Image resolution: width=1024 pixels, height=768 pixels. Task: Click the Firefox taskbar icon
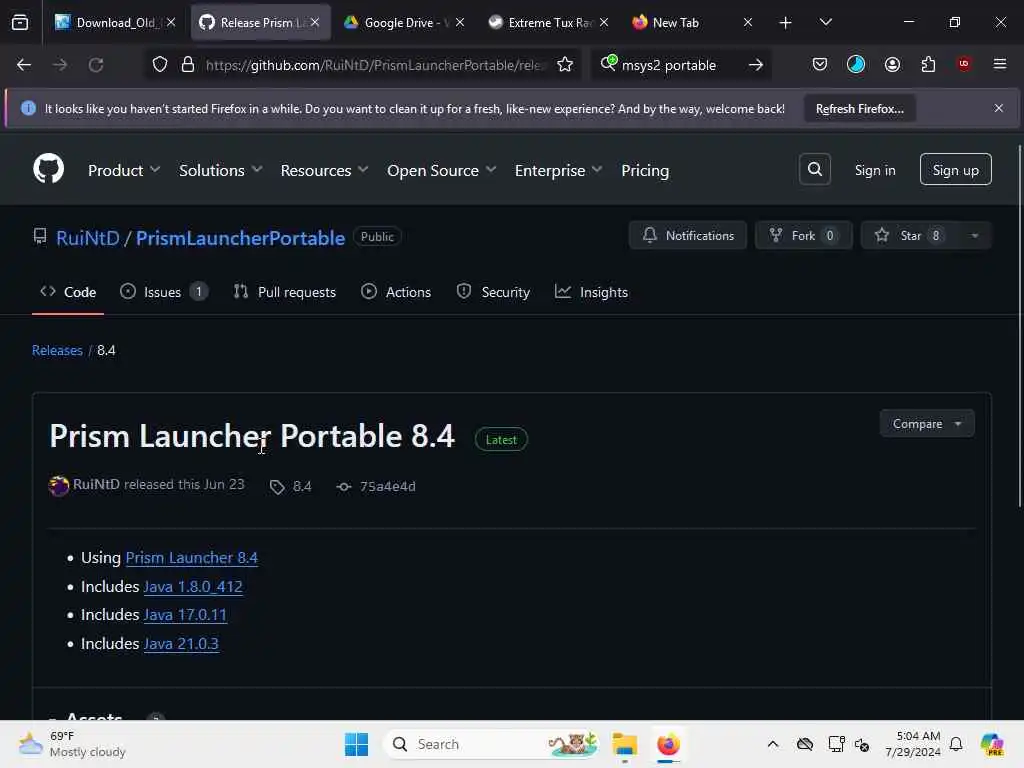668,744
